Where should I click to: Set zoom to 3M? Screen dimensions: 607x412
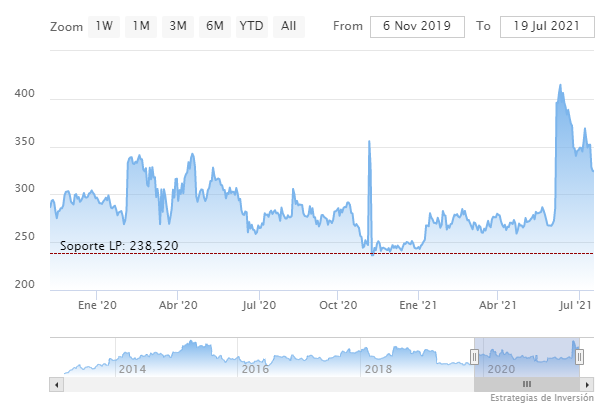click(x=178, y=26)
